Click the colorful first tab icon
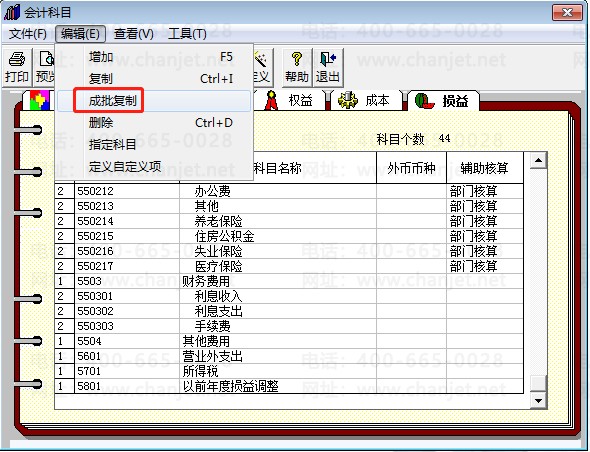This screenshot has width=590, height=452. click(x=40, y=100)
